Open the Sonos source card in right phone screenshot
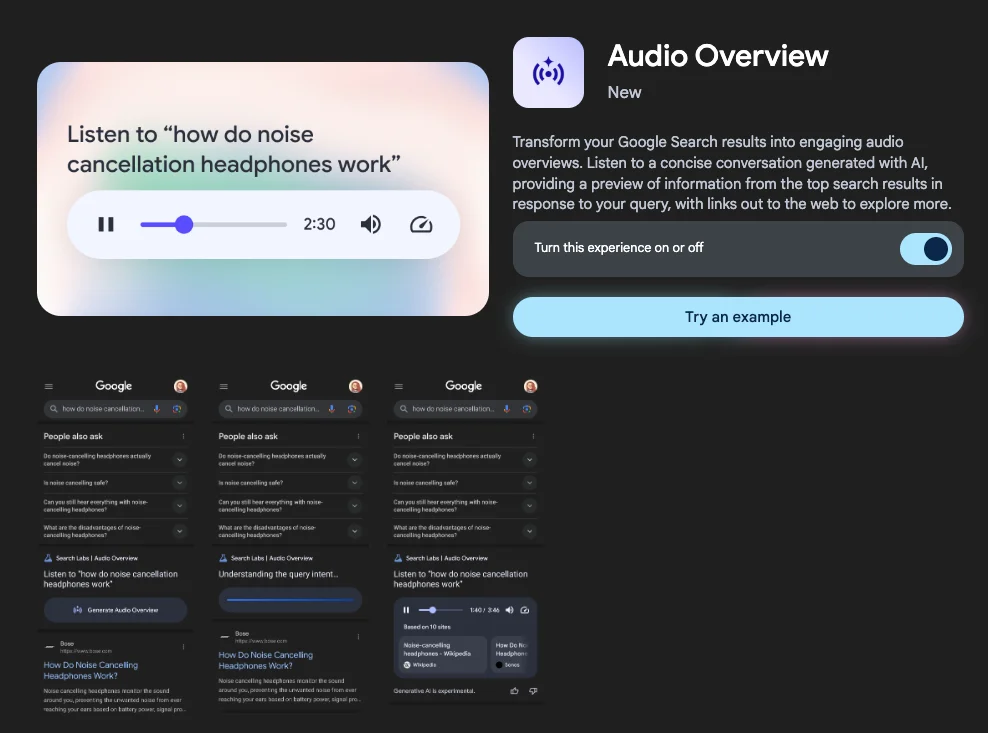 click(511, 654)
